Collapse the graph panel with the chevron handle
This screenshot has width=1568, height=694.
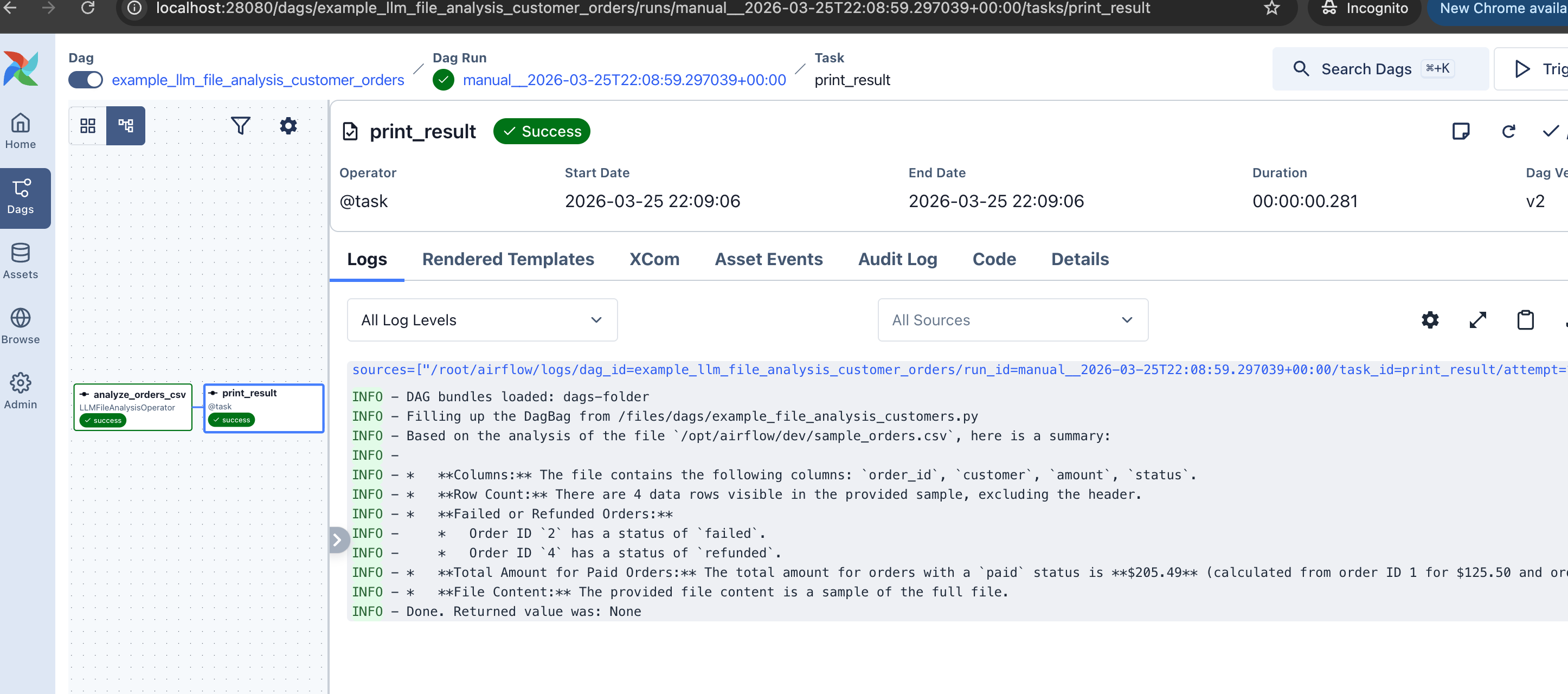338,539
